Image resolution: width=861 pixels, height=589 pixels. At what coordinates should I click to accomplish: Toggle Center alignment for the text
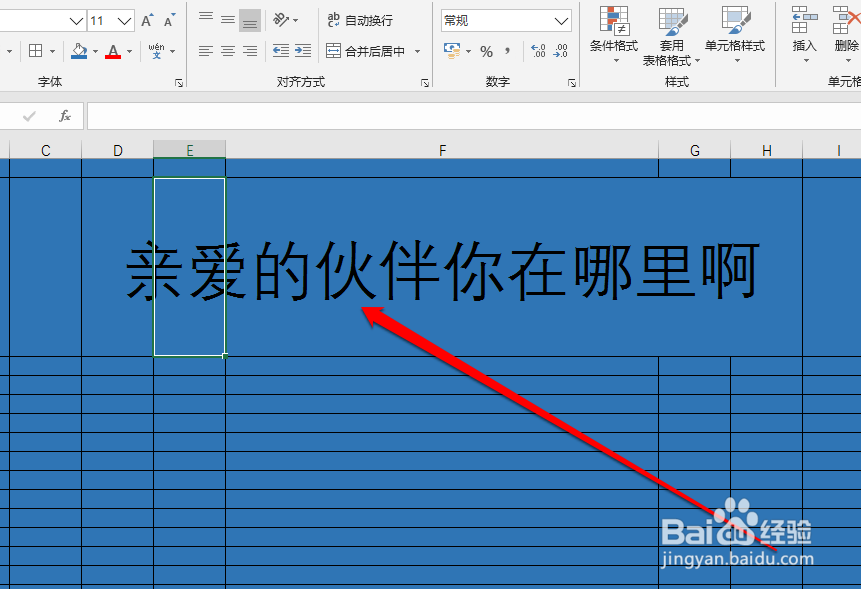coord(226,51)
